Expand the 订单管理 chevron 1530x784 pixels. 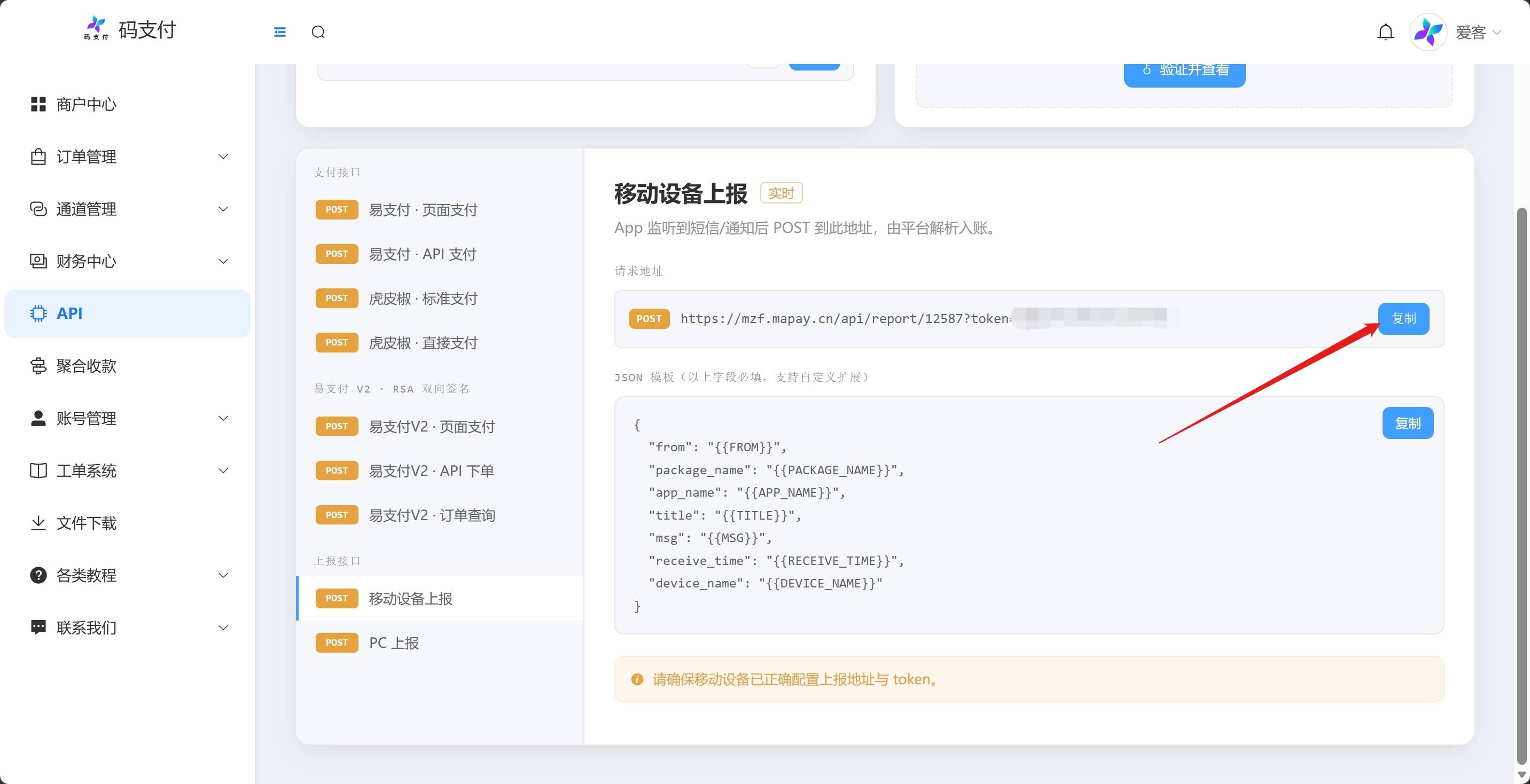(223, 157)
